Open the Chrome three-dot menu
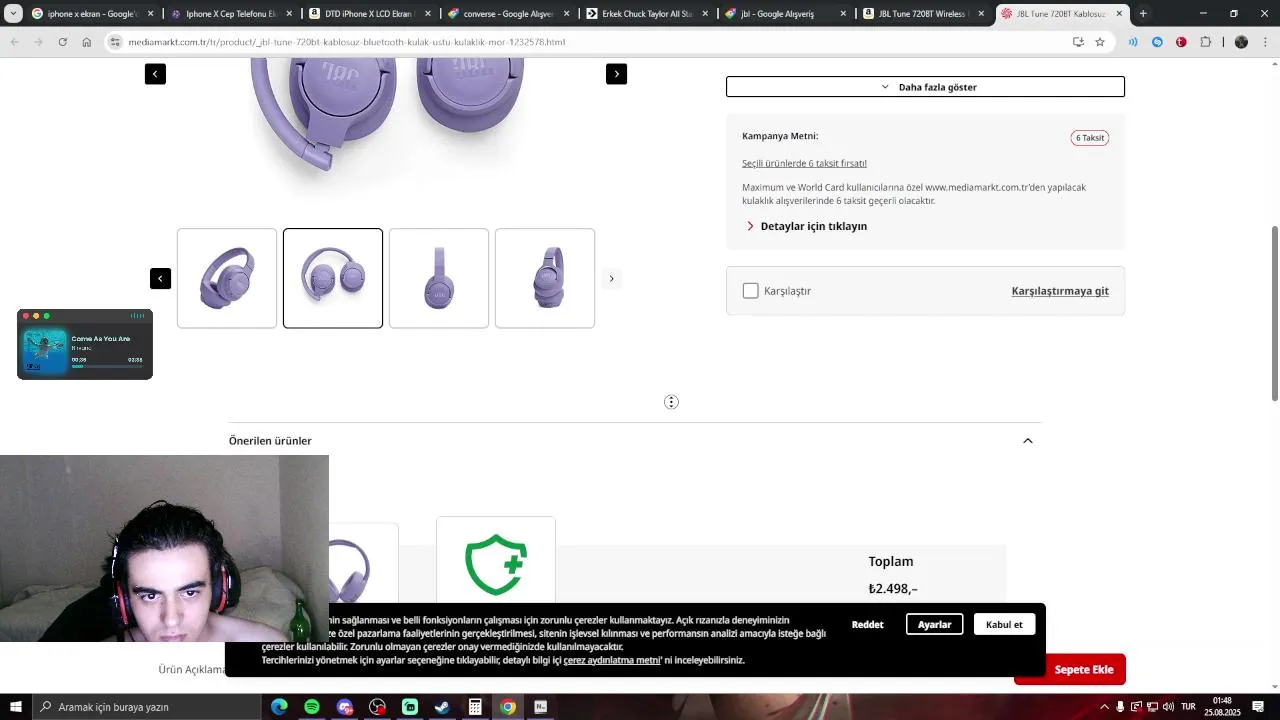 click(x=1265, y=42)
